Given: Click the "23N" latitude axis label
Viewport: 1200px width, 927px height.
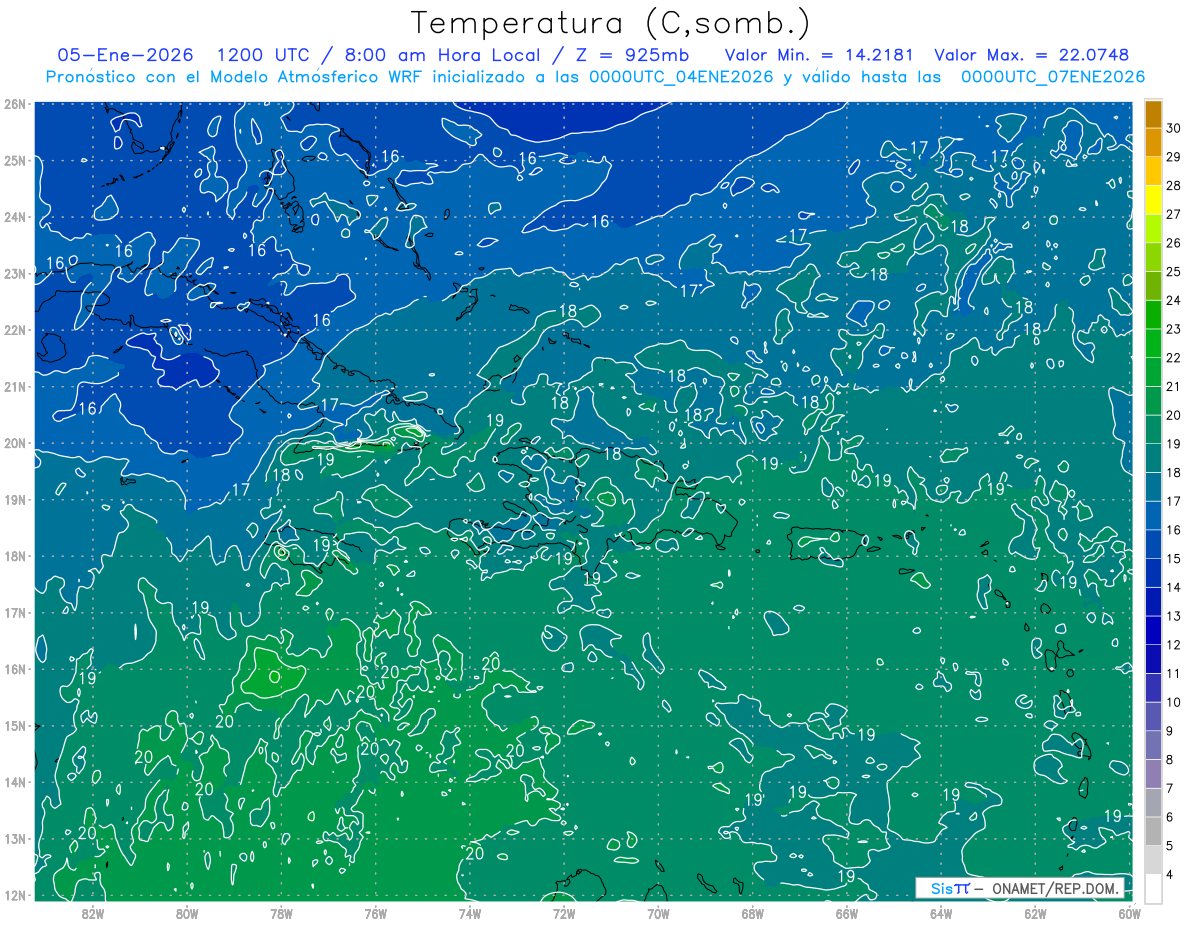Looking at the screenshot, I should point(14,273).
